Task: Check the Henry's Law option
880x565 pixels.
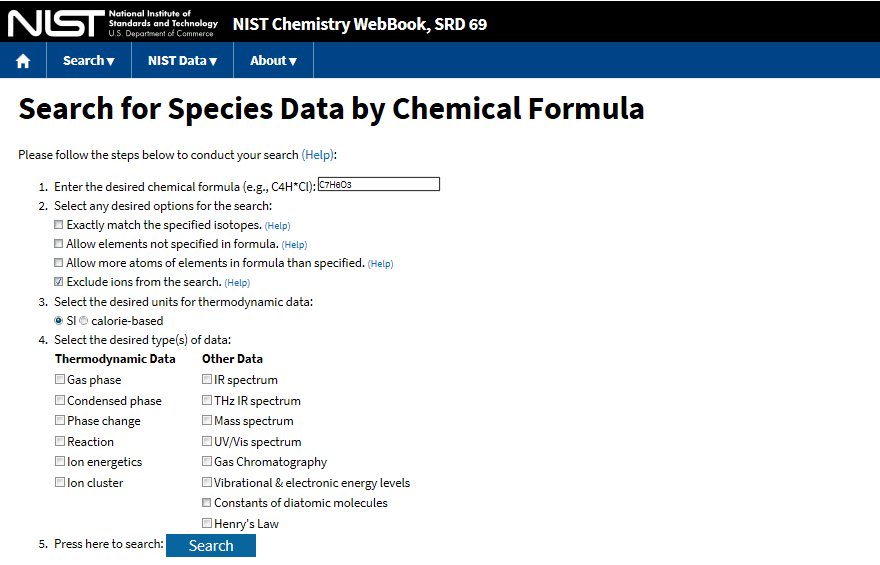Action: pos(207,523)
